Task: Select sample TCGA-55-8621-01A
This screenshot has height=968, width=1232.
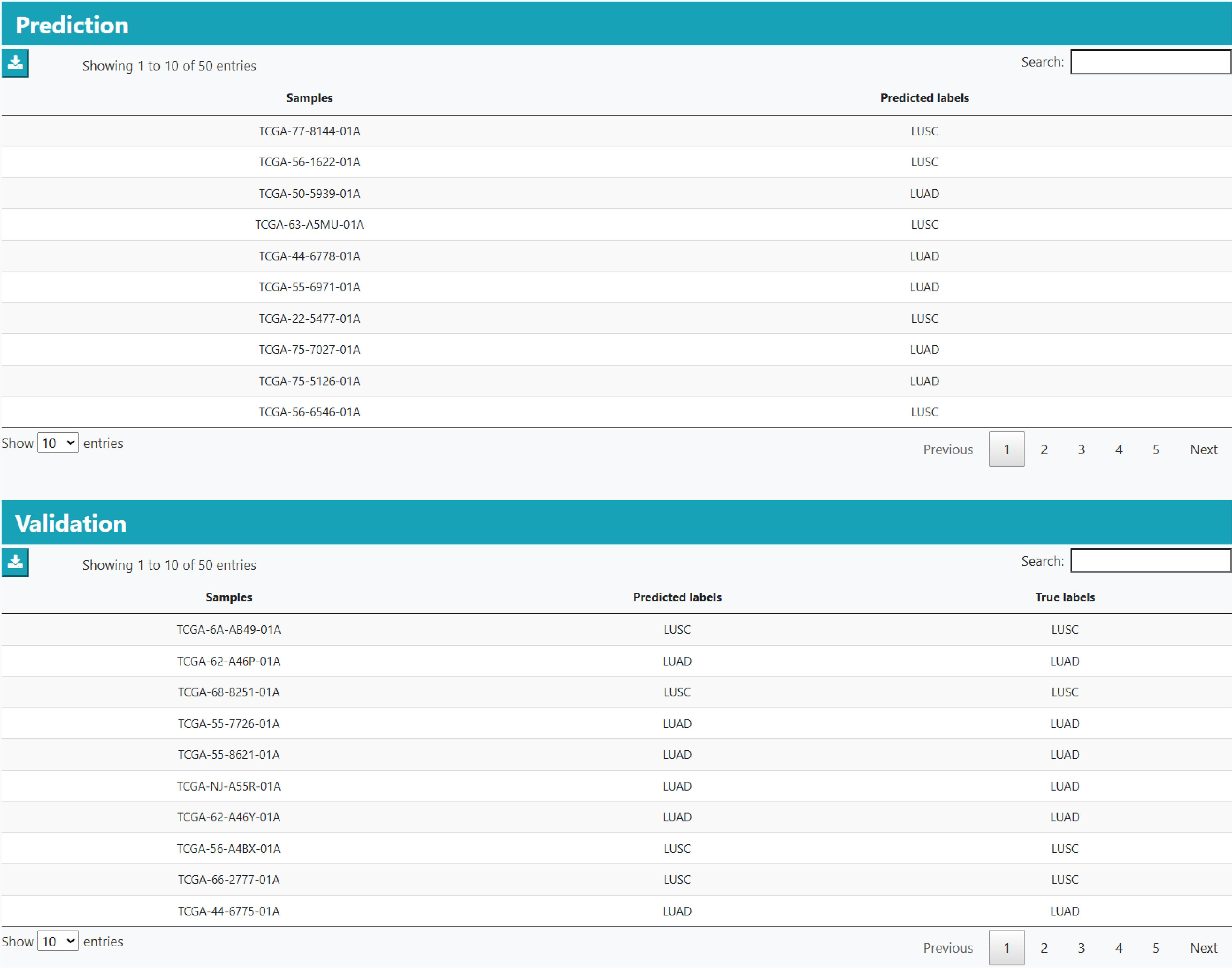Action: (228, 754)
